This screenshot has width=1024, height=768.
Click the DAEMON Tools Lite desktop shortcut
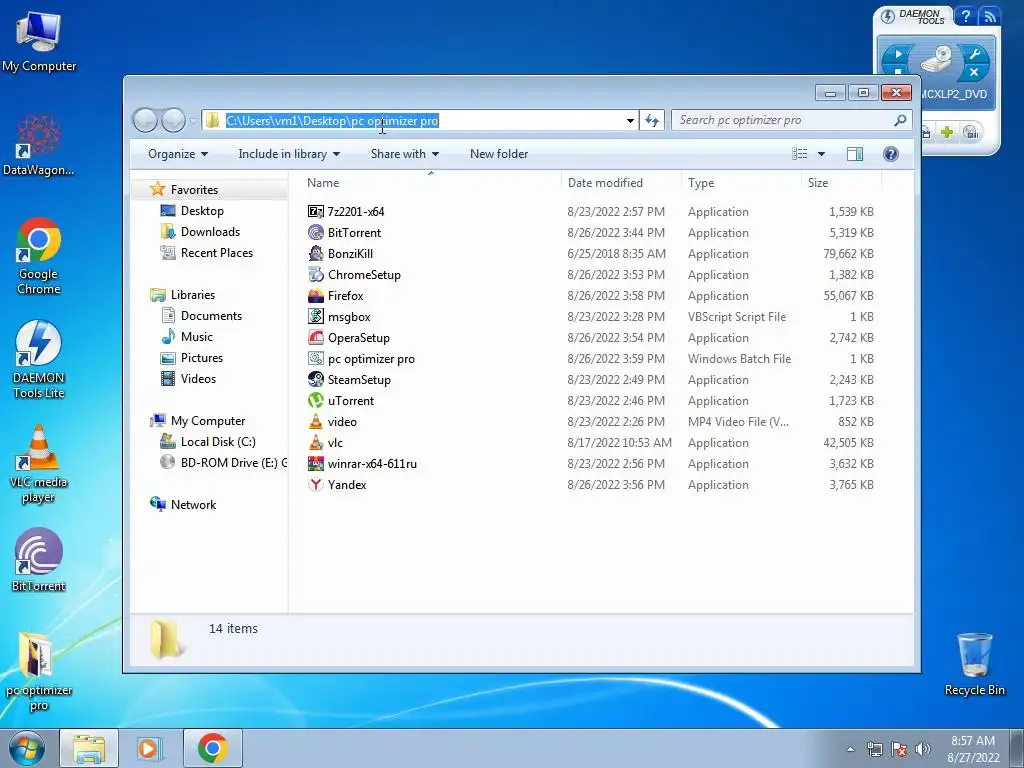coord(39,360)
